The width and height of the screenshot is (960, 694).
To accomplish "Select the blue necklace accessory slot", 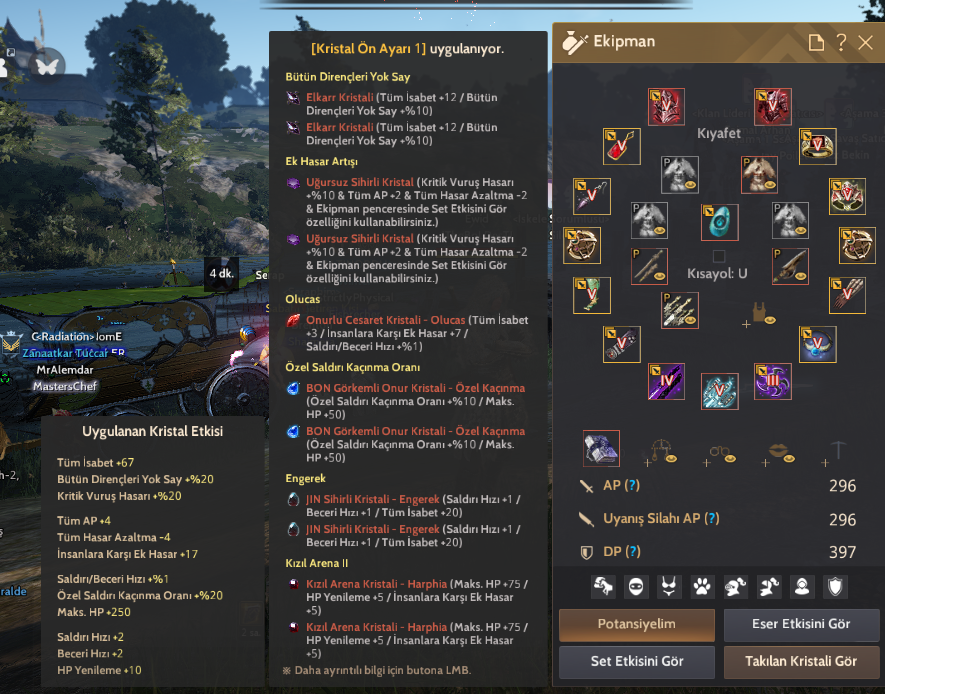I will (817, 345).
